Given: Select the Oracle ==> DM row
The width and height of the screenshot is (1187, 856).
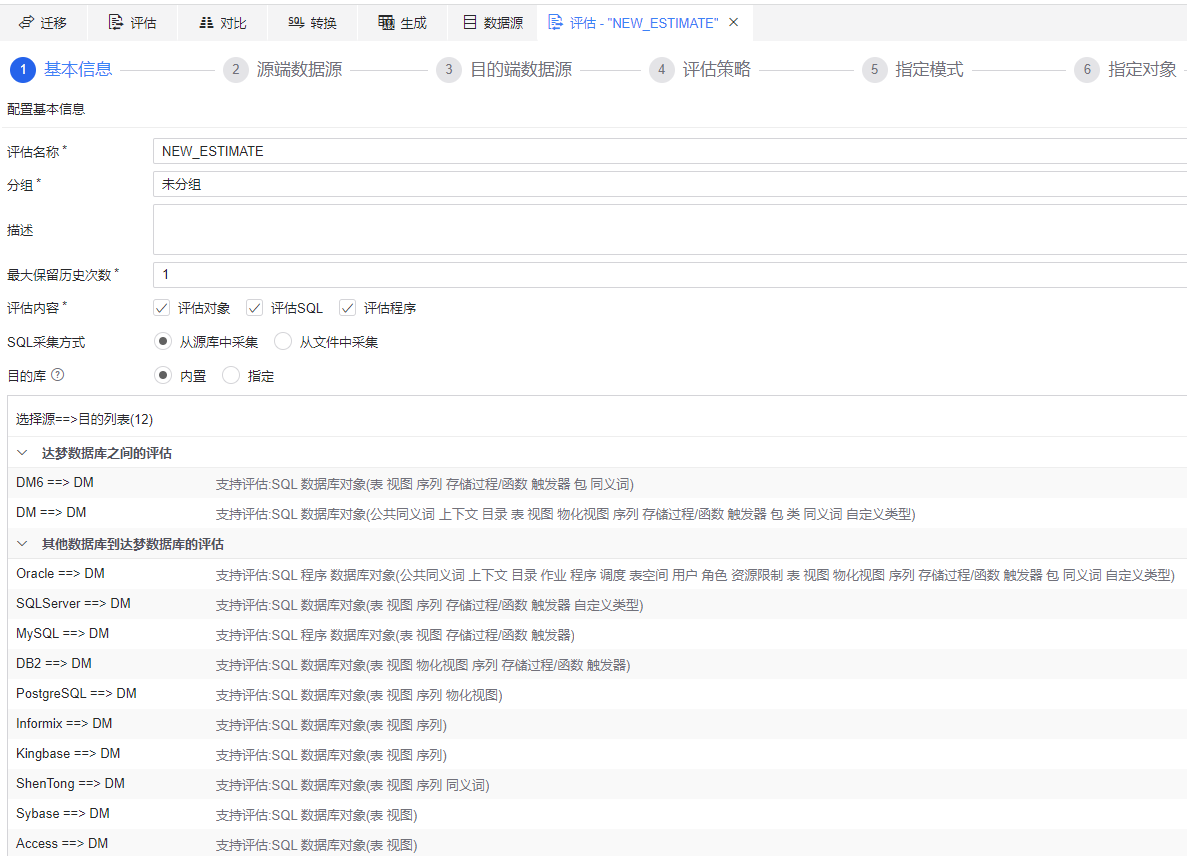Looking at the screenshot, I should (x=597, y=574).
